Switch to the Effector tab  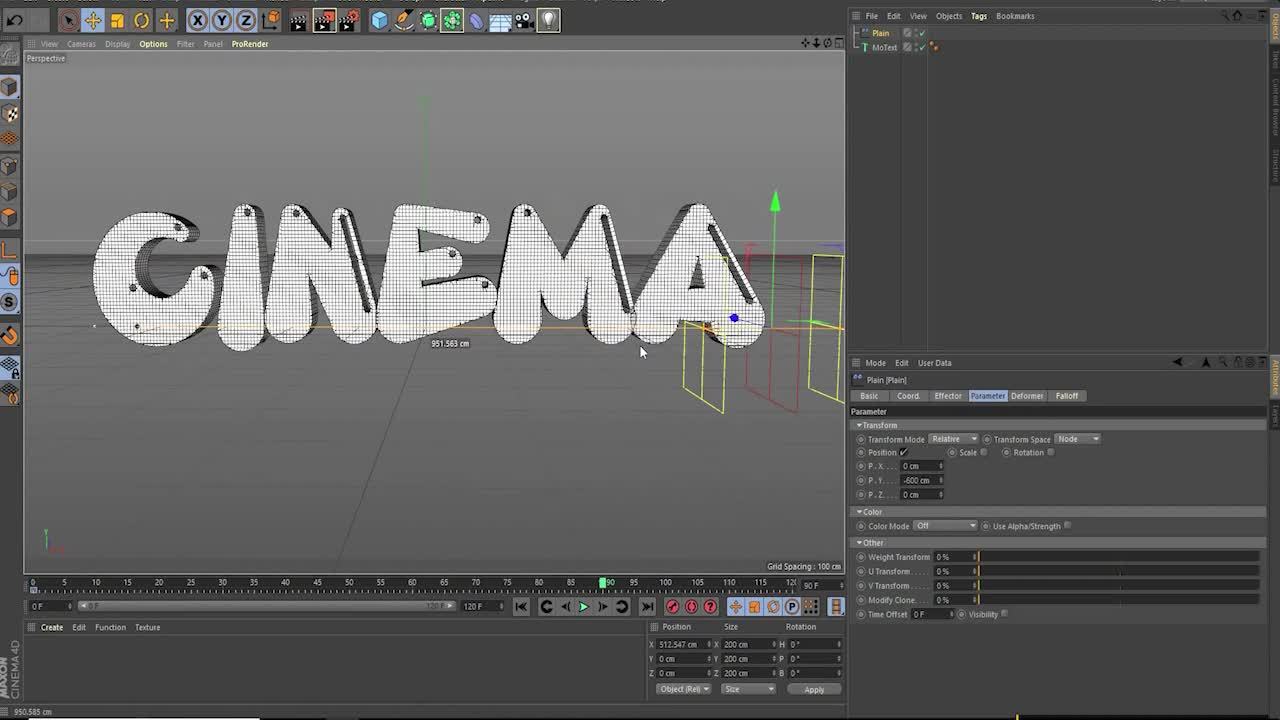(948, 396)
